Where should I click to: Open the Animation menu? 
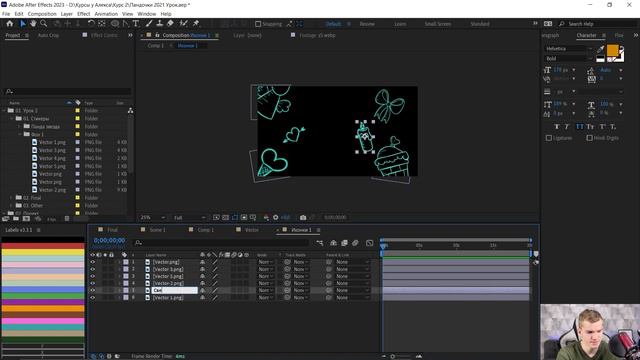tap(106, 14)
